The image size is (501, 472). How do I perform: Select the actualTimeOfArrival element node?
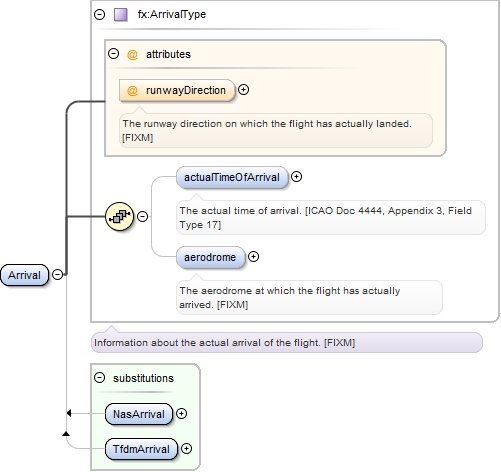pos(232,177)
